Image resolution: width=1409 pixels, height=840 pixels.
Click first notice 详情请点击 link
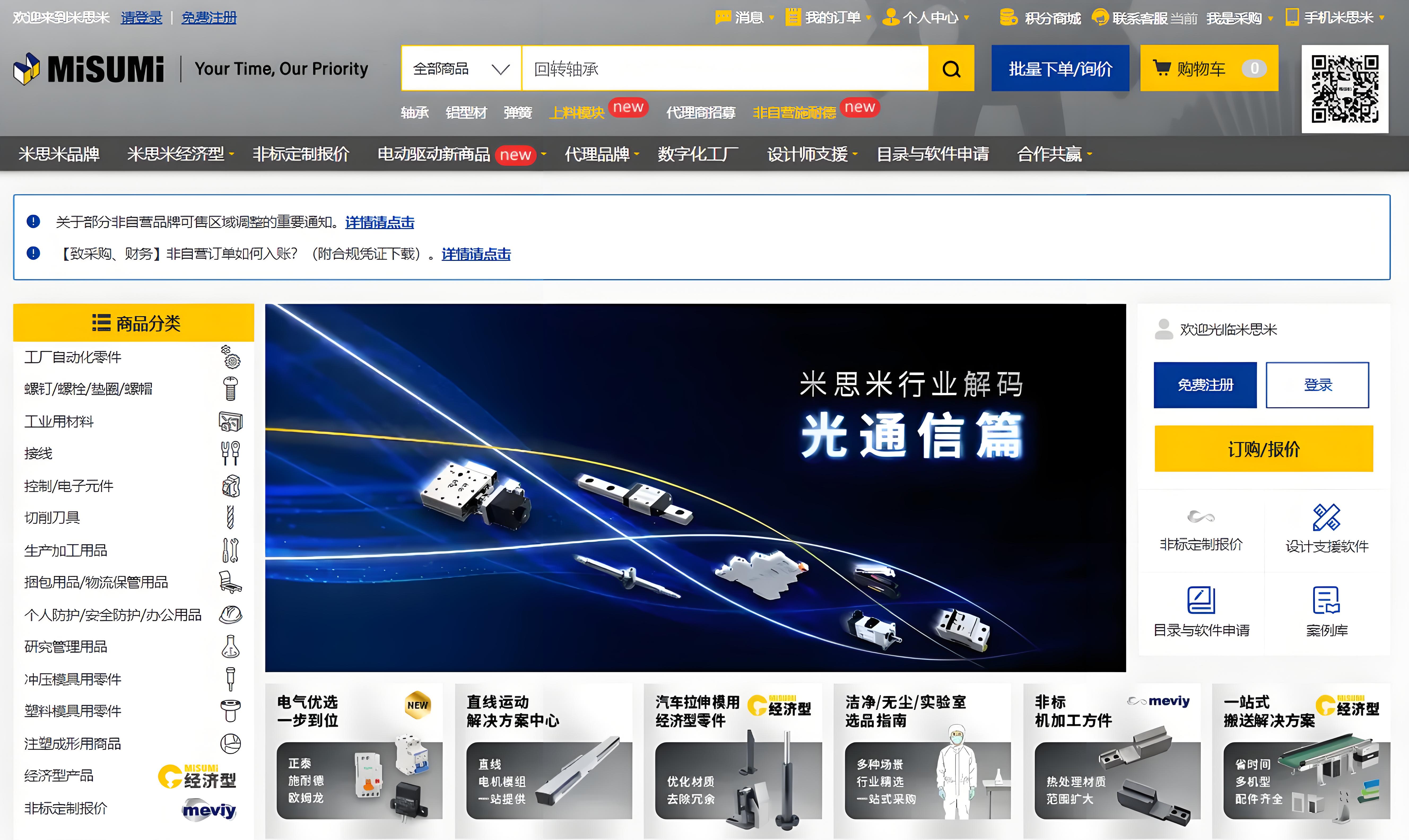point(379,222)
